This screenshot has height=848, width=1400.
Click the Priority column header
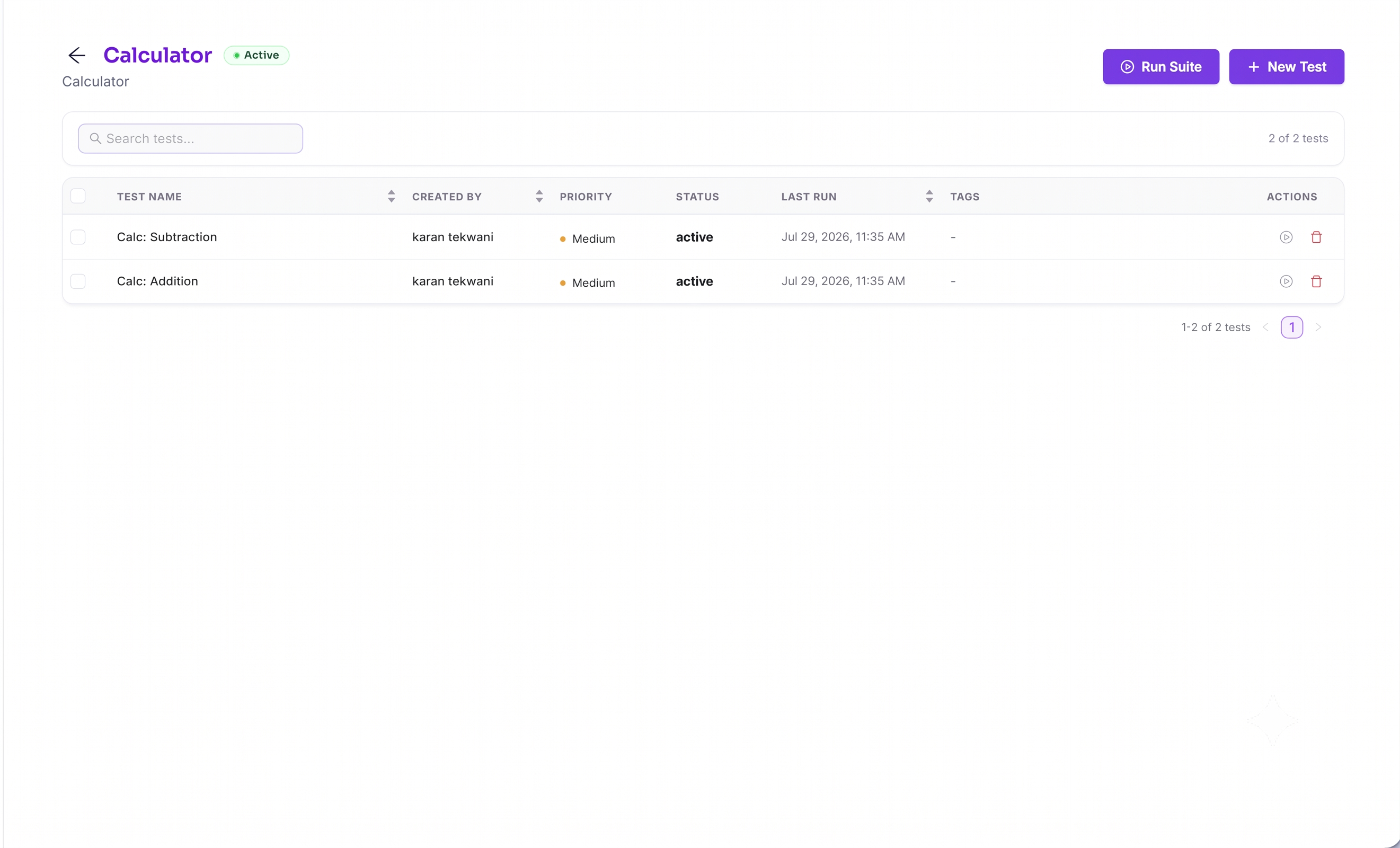tap(586, 197)
